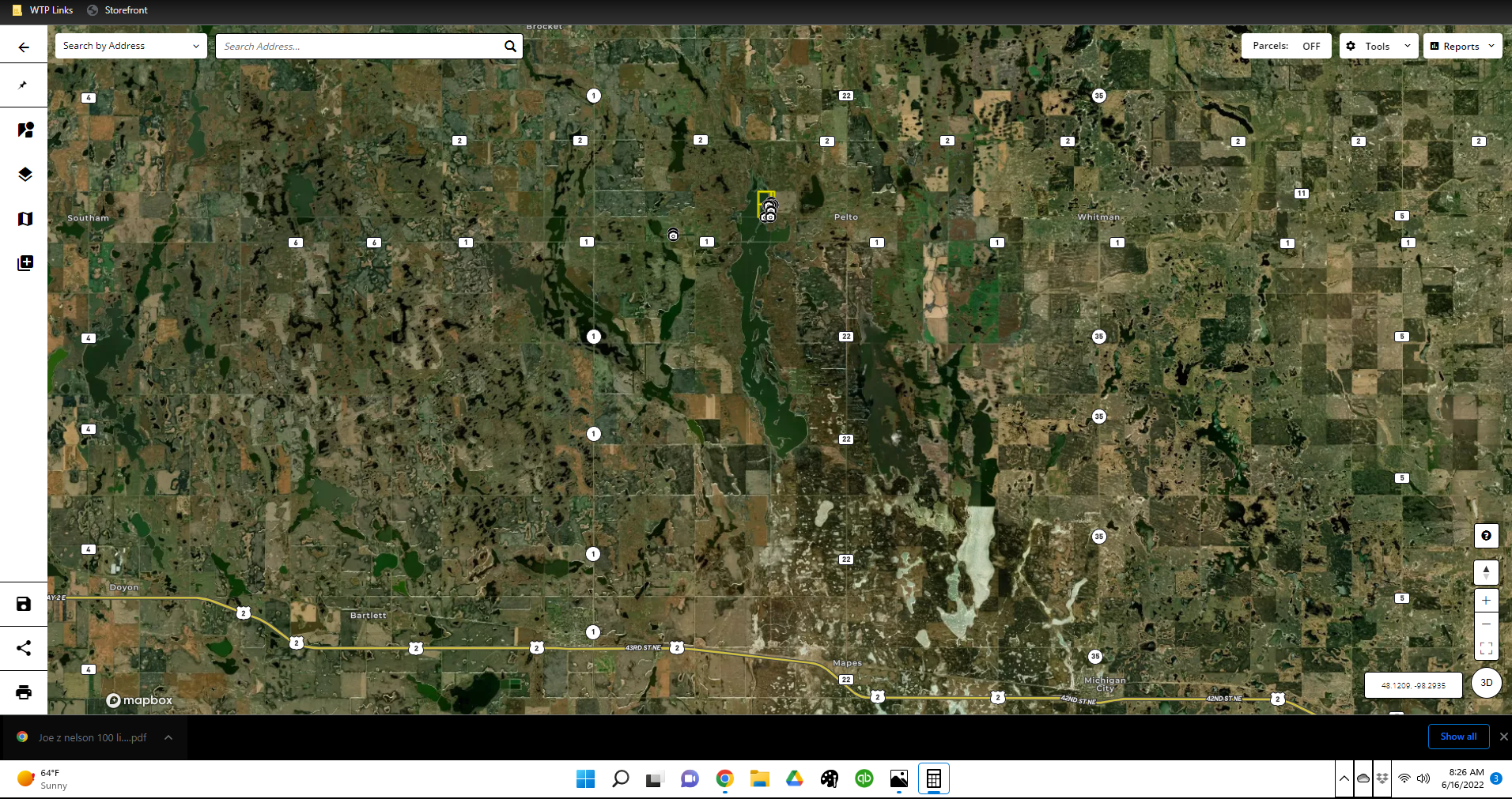
Task: Switch map to 3D view
Action: click(1486, 683)
